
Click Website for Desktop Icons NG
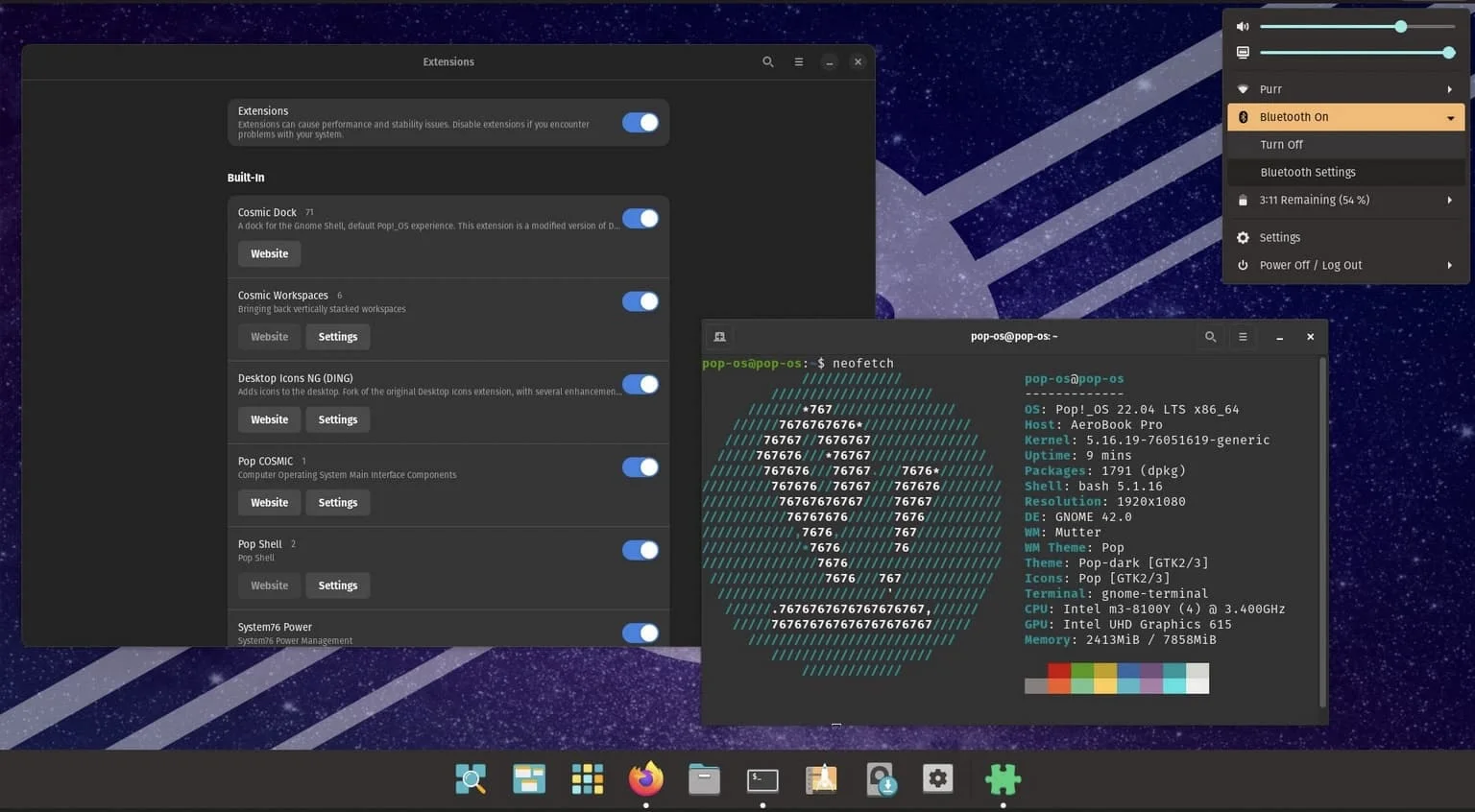[x=269, y=419]
